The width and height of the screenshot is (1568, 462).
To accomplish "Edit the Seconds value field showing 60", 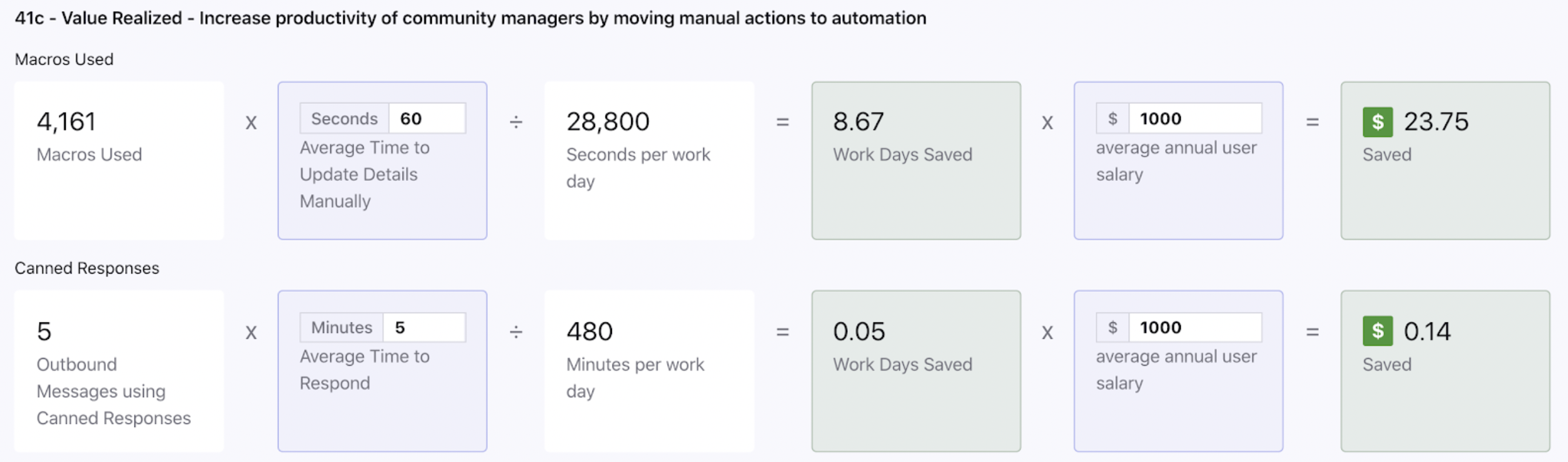I will pos(427,118).
